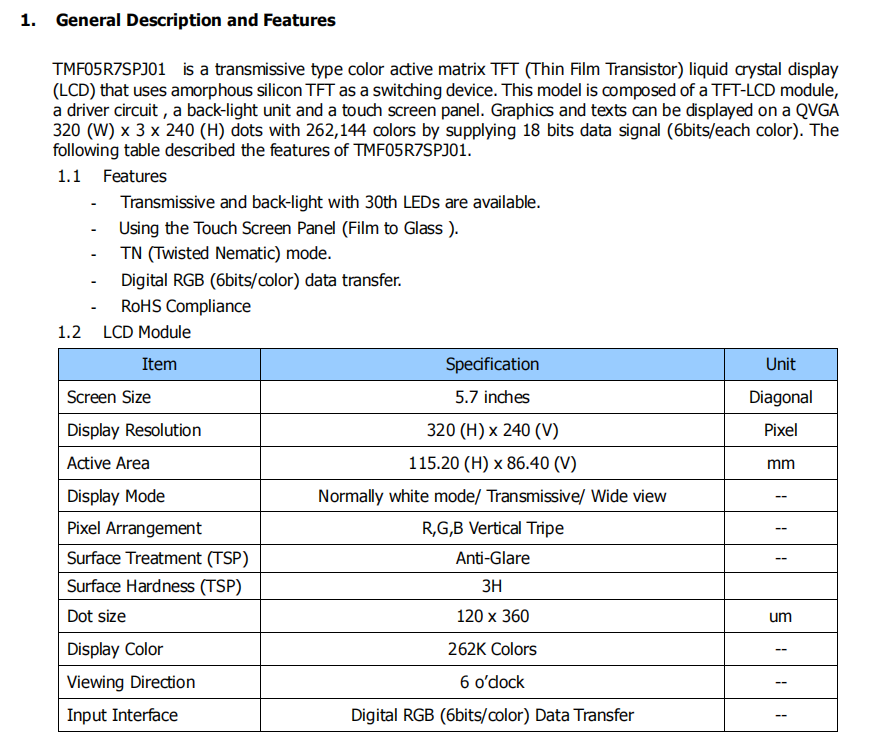
Task: Click the '1.1 Features' subheading
Action: point(112,177)
